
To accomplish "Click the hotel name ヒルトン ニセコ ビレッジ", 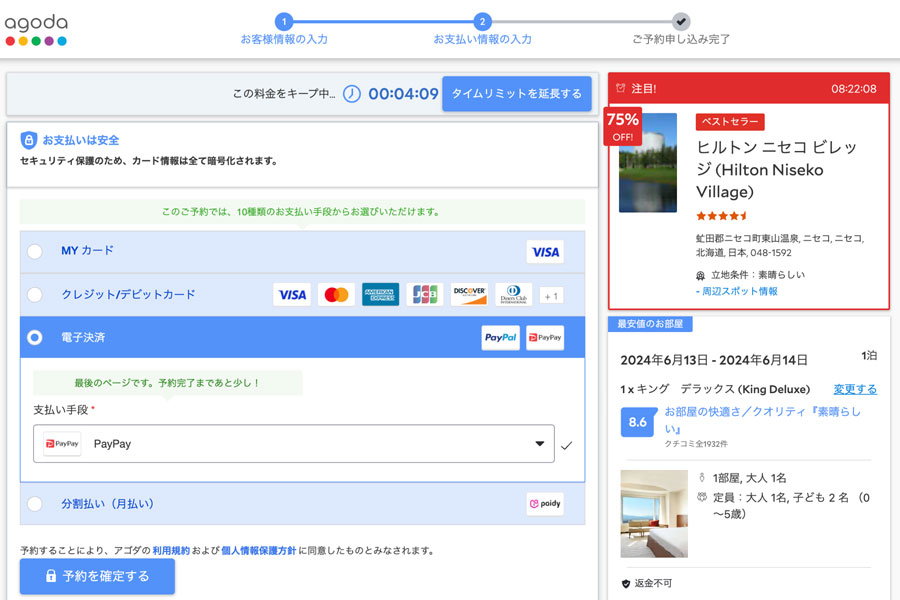I will pos(777,169).
